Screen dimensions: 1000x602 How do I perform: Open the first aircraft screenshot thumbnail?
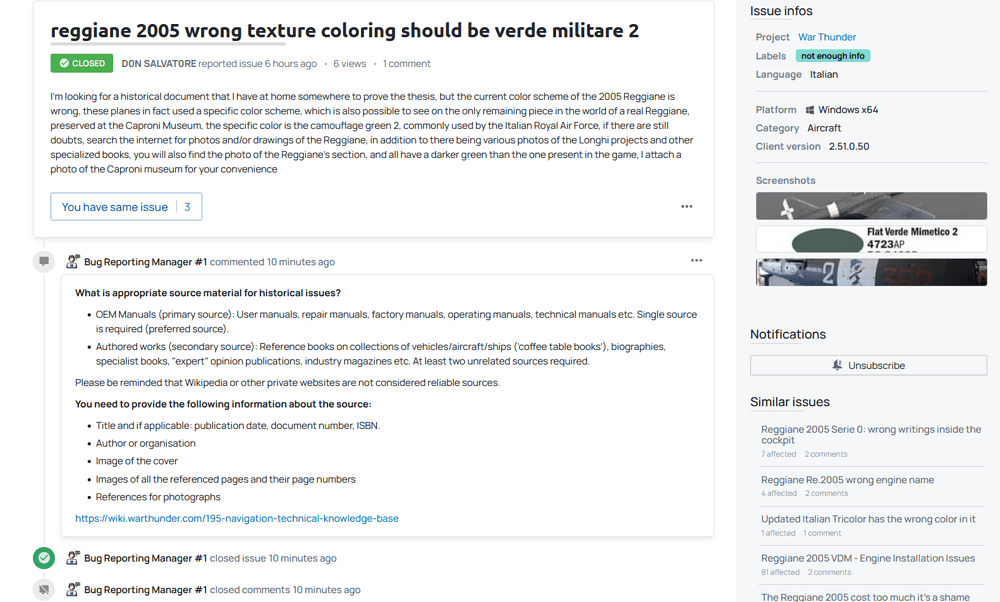[871, 206]
